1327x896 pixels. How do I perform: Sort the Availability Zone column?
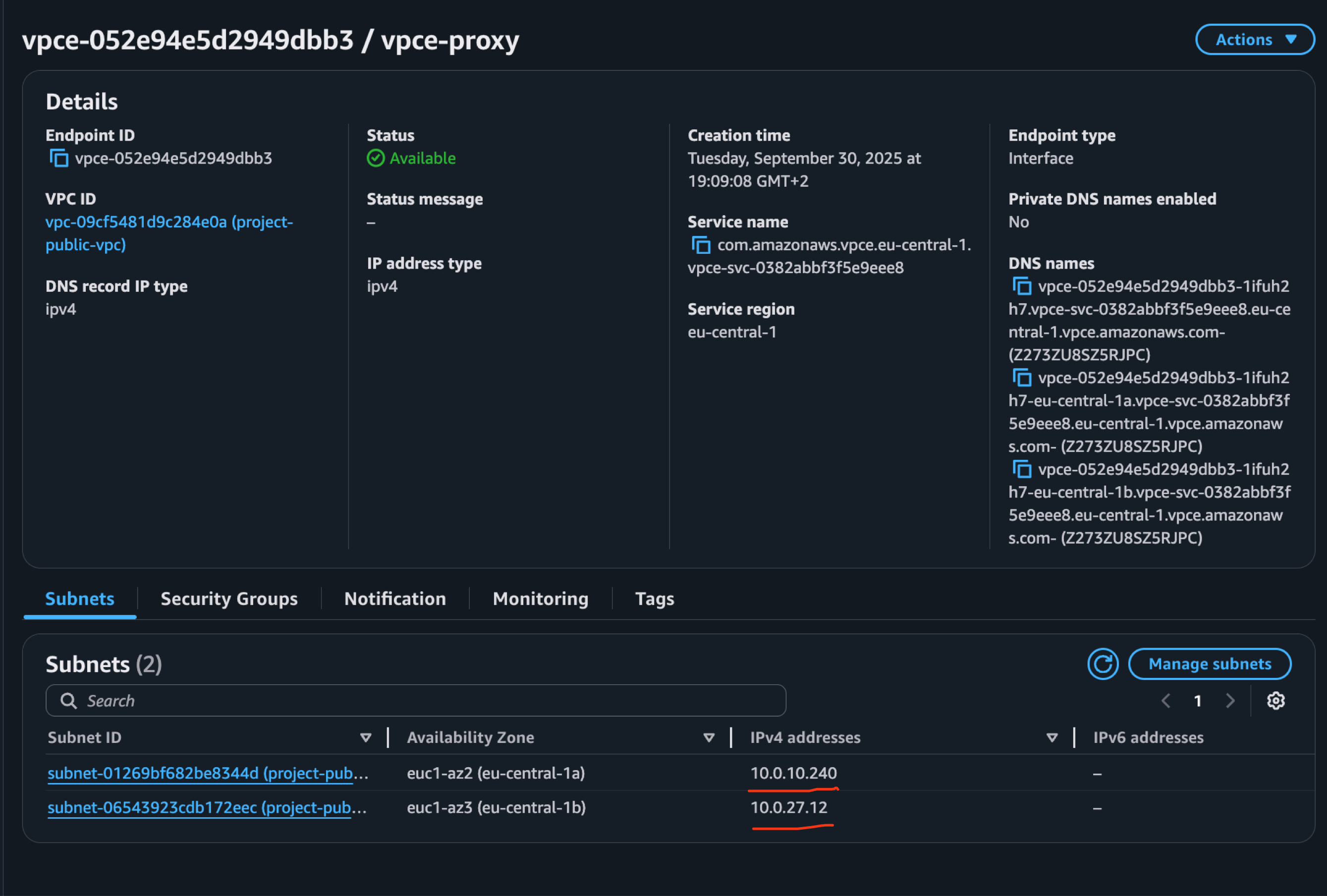(x=709, y=737)
